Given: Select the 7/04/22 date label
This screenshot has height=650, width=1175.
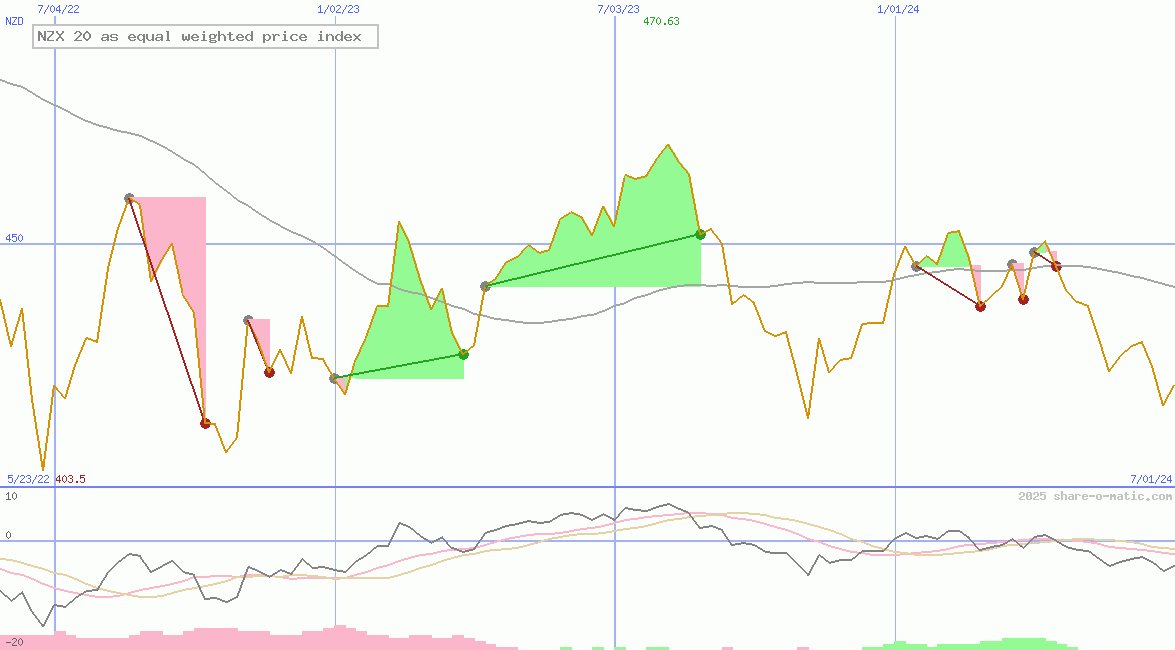Looking at the screenshot, I should pyautogui.click(x=58, y=9).
